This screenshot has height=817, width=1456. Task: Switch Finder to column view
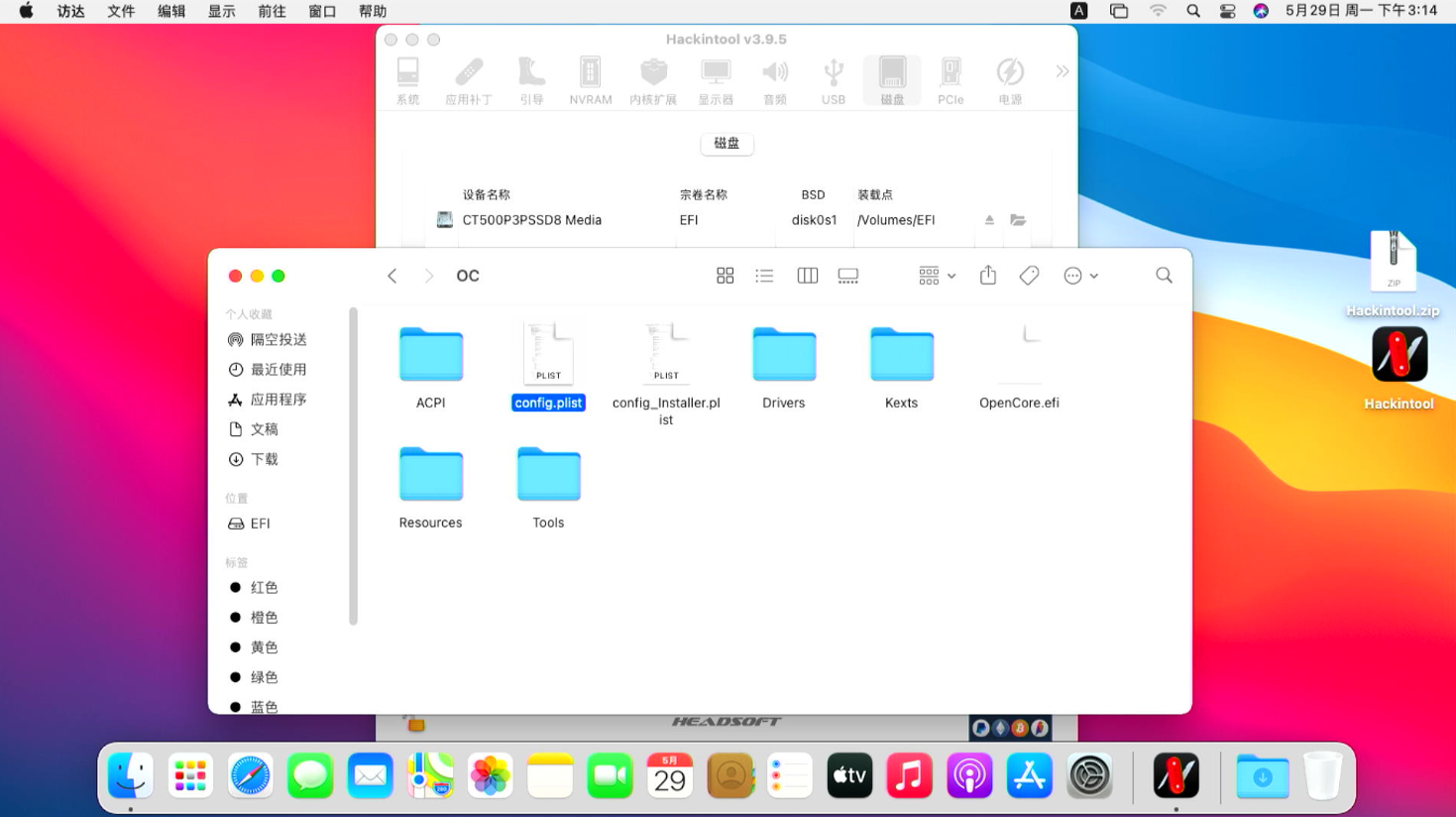pyautogui.click(x=808, y=276)
